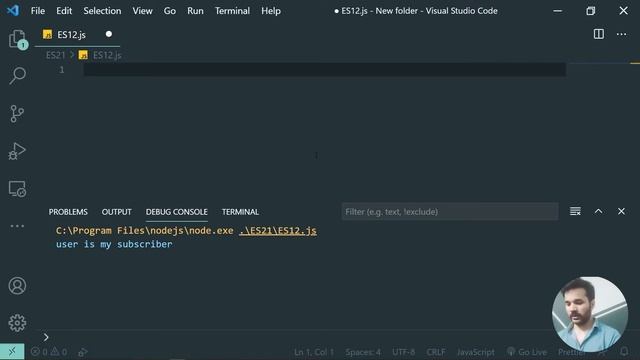Go to line via Ln 1, Col 1
640x360 pixels.
(x=314, y=351)
